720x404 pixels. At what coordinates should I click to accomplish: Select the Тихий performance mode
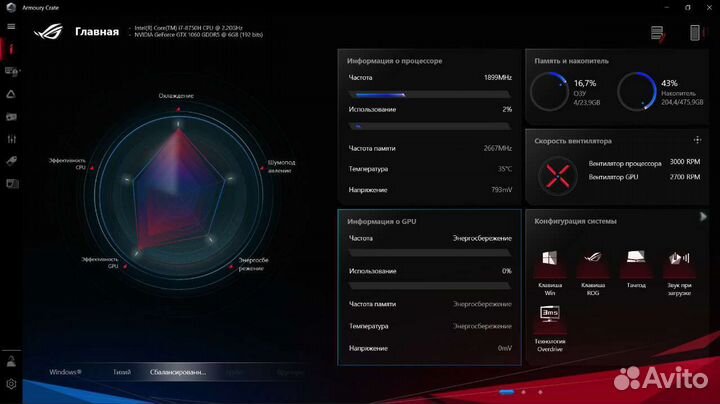pyautogui.click(x=122, y=371)
